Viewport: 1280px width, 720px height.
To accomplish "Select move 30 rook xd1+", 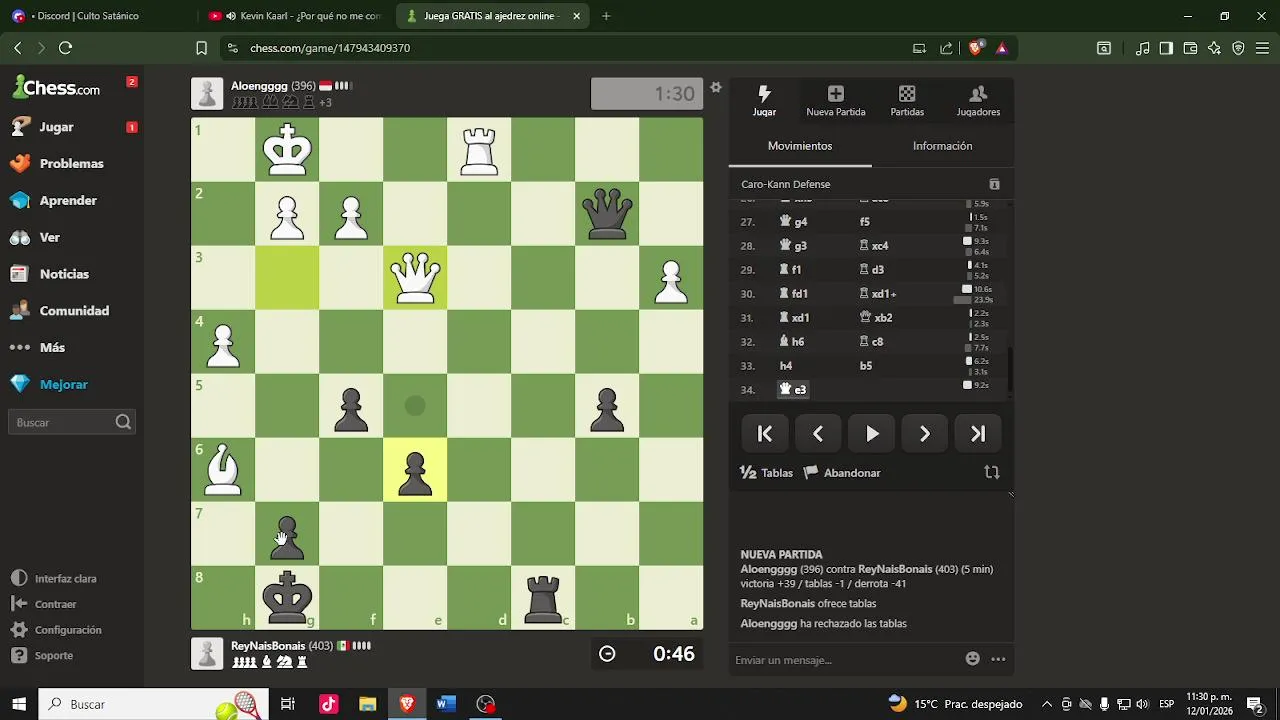I will pos(878,294).
